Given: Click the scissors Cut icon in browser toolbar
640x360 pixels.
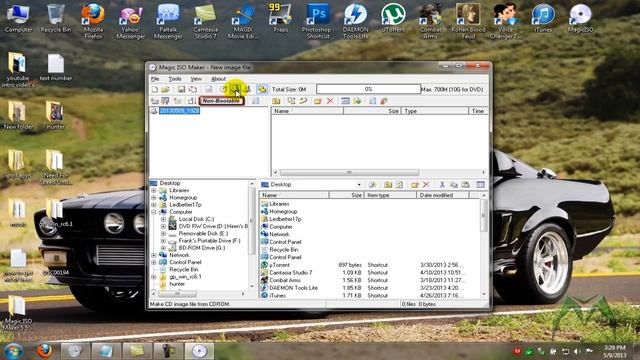Looking at the screenshot, I should pyautogui.click(x=442, y=185).
